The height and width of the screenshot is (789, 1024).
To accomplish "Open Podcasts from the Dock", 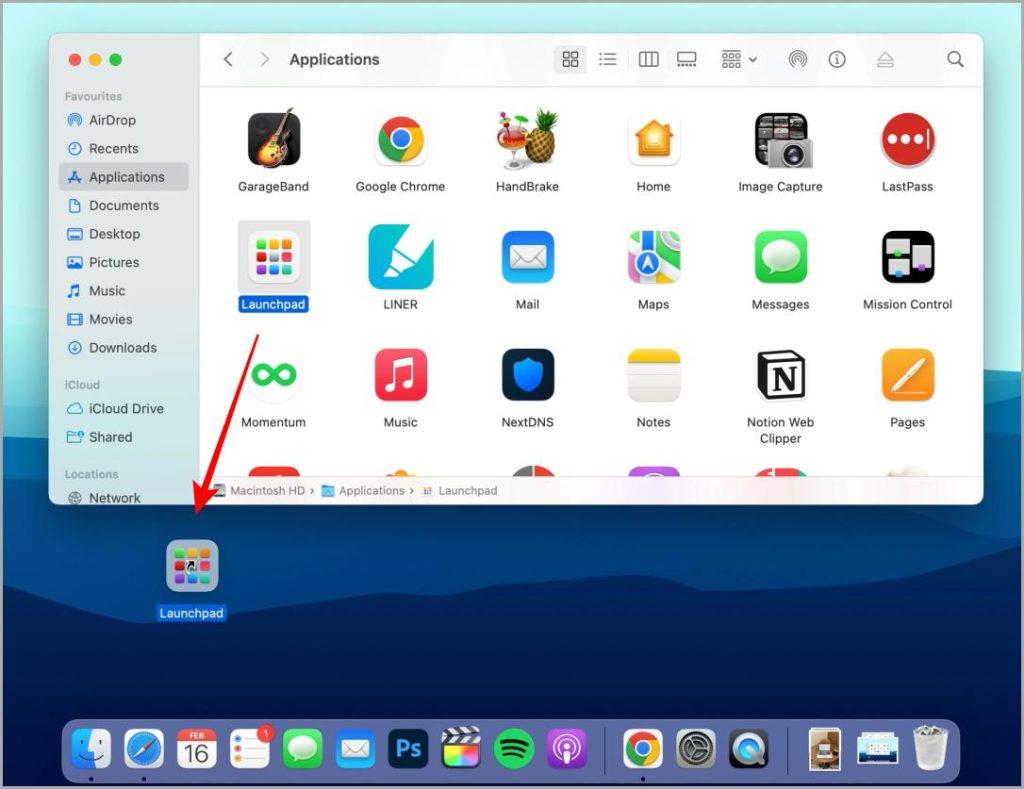I will [x=567, y=748].
